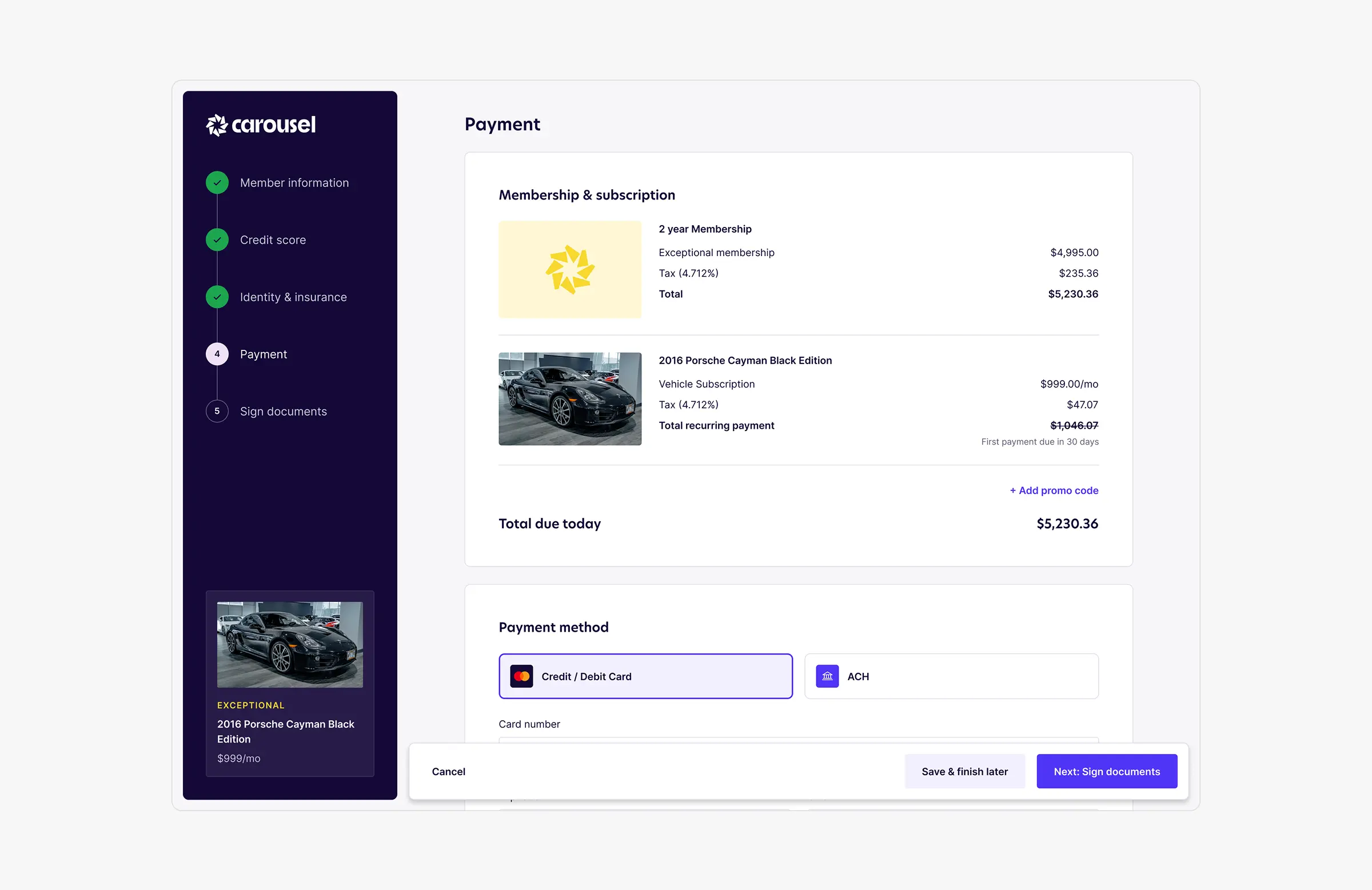Click the Carousel logo in the sidebar

click(x=261, y=125)
